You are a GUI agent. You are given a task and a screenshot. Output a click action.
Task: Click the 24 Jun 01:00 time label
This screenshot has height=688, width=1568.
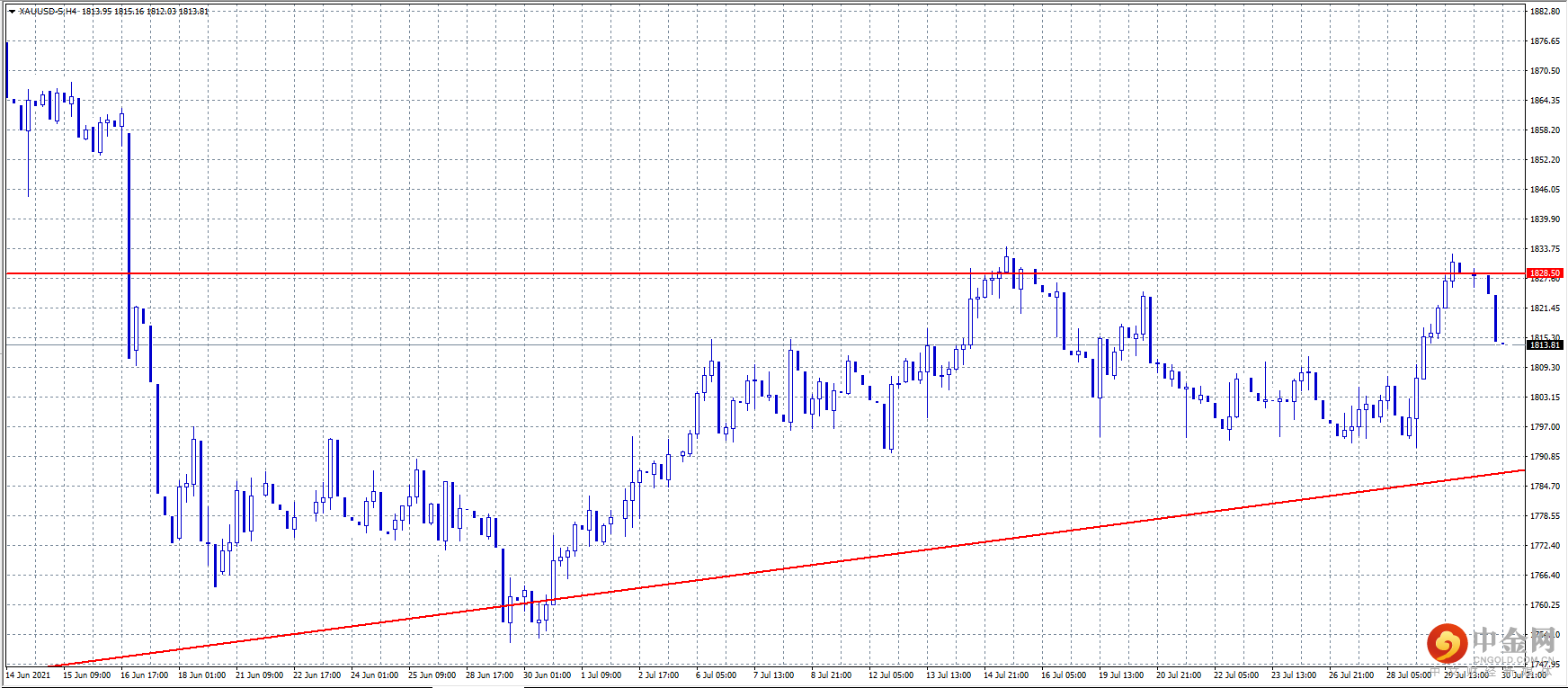[375, 675]
